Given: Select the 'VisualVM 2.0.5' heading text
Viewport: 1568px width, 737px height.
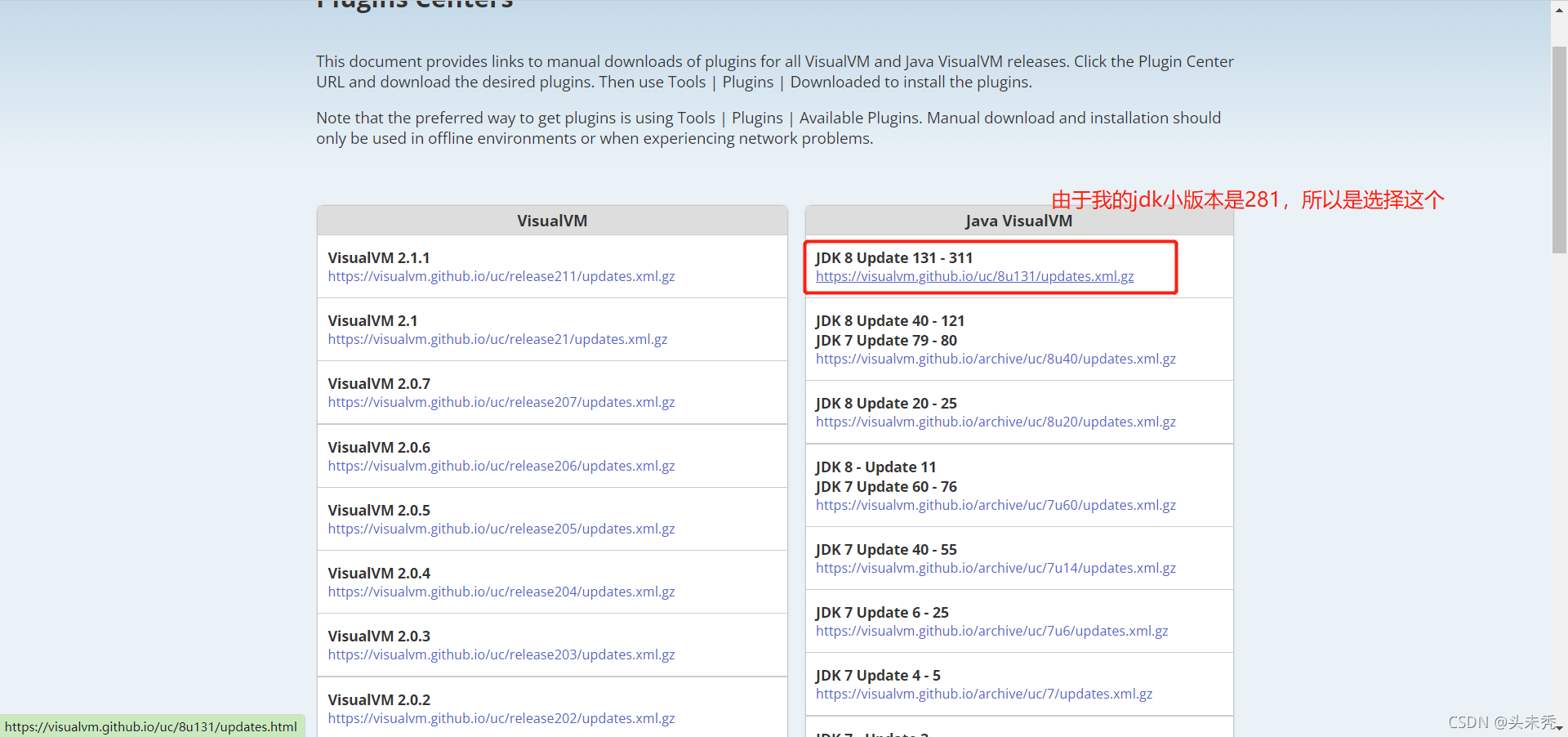Looking at the screenshot, I should [x=379, y=510].
